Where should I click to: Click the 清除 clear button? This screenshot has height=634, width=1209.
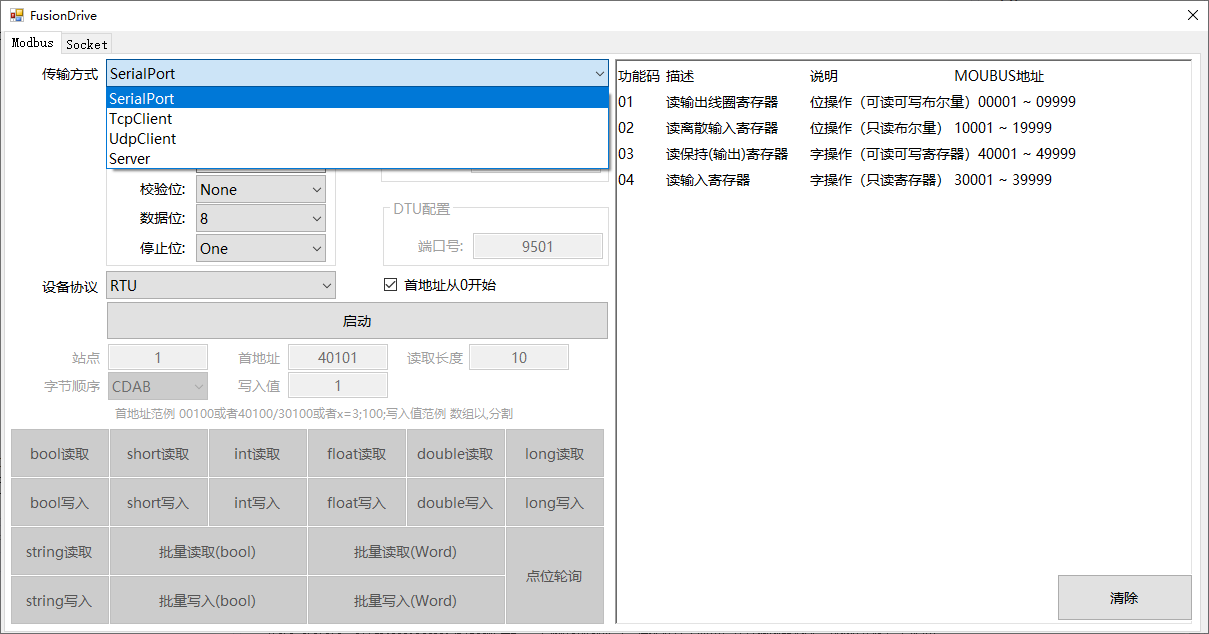[x=1124, y=598]
